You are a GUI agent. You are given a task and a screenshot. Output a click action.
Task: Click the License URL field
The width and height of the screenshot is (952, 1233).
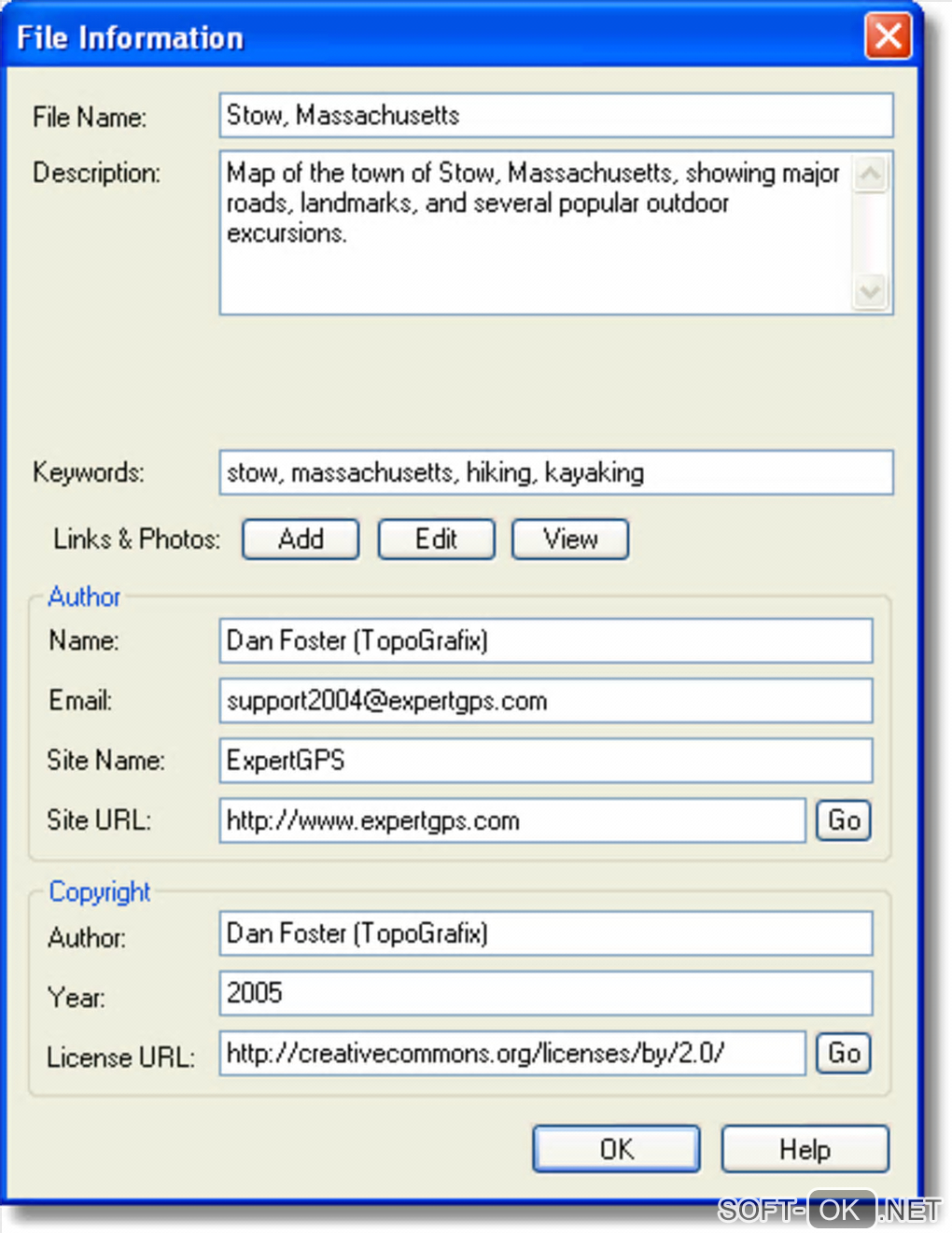(511, 1053)
